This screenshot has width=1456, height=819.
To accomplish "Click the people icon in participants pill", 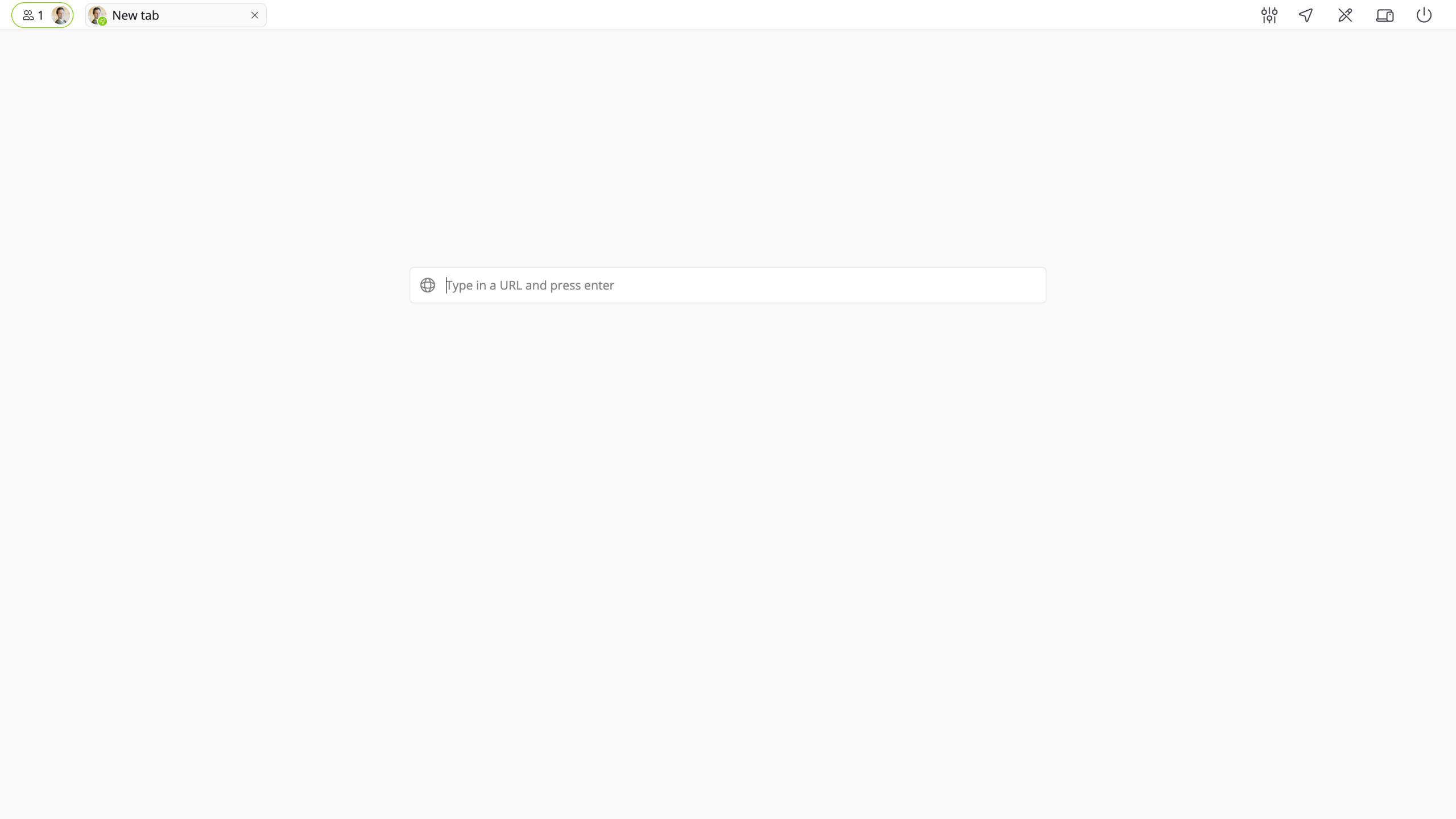I will click(x=28, y=15).
